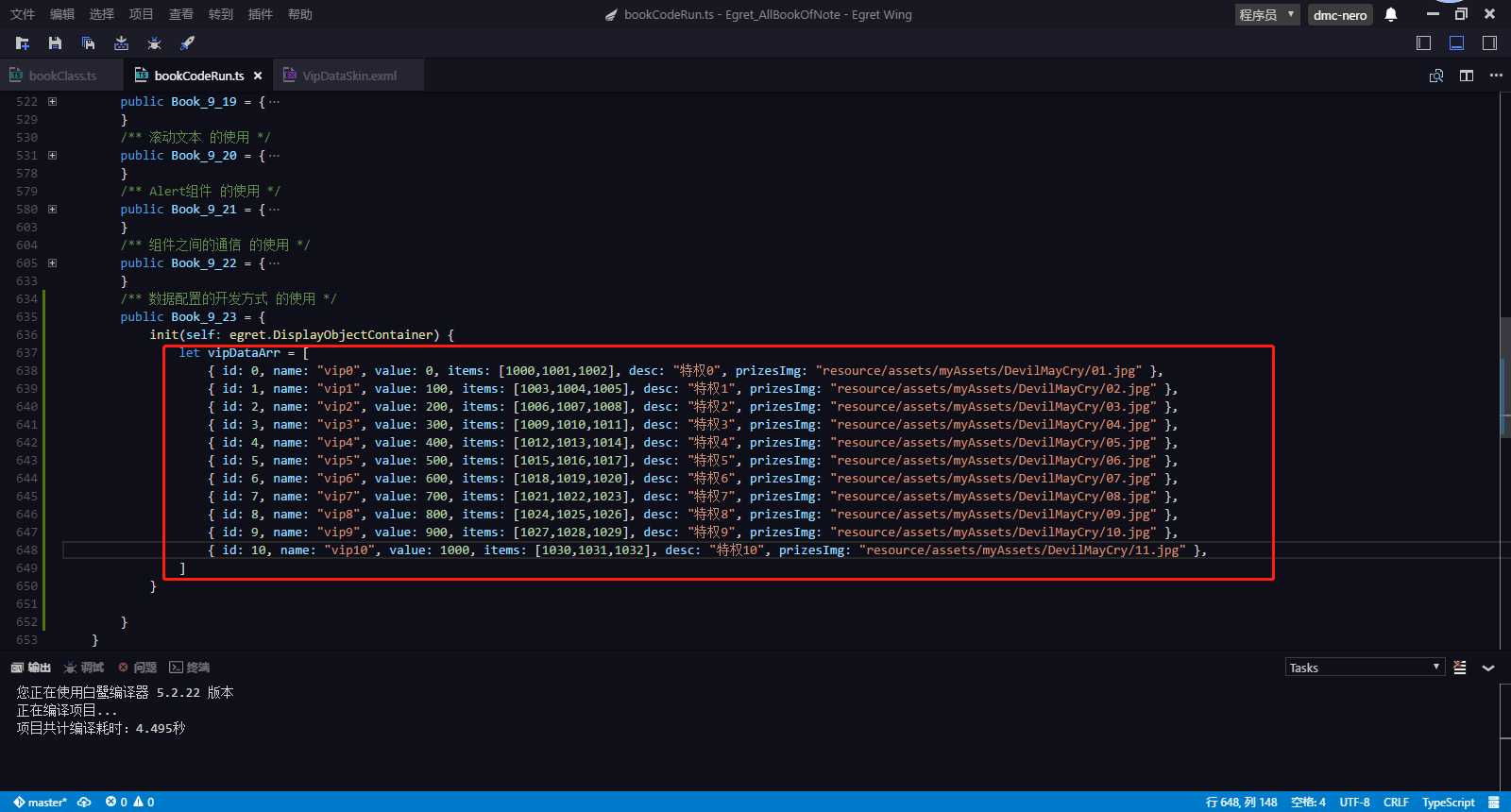Change the UTF-8 file encoding
The height and width of the screenshot is (812, 1511).
pos(1354,802)
